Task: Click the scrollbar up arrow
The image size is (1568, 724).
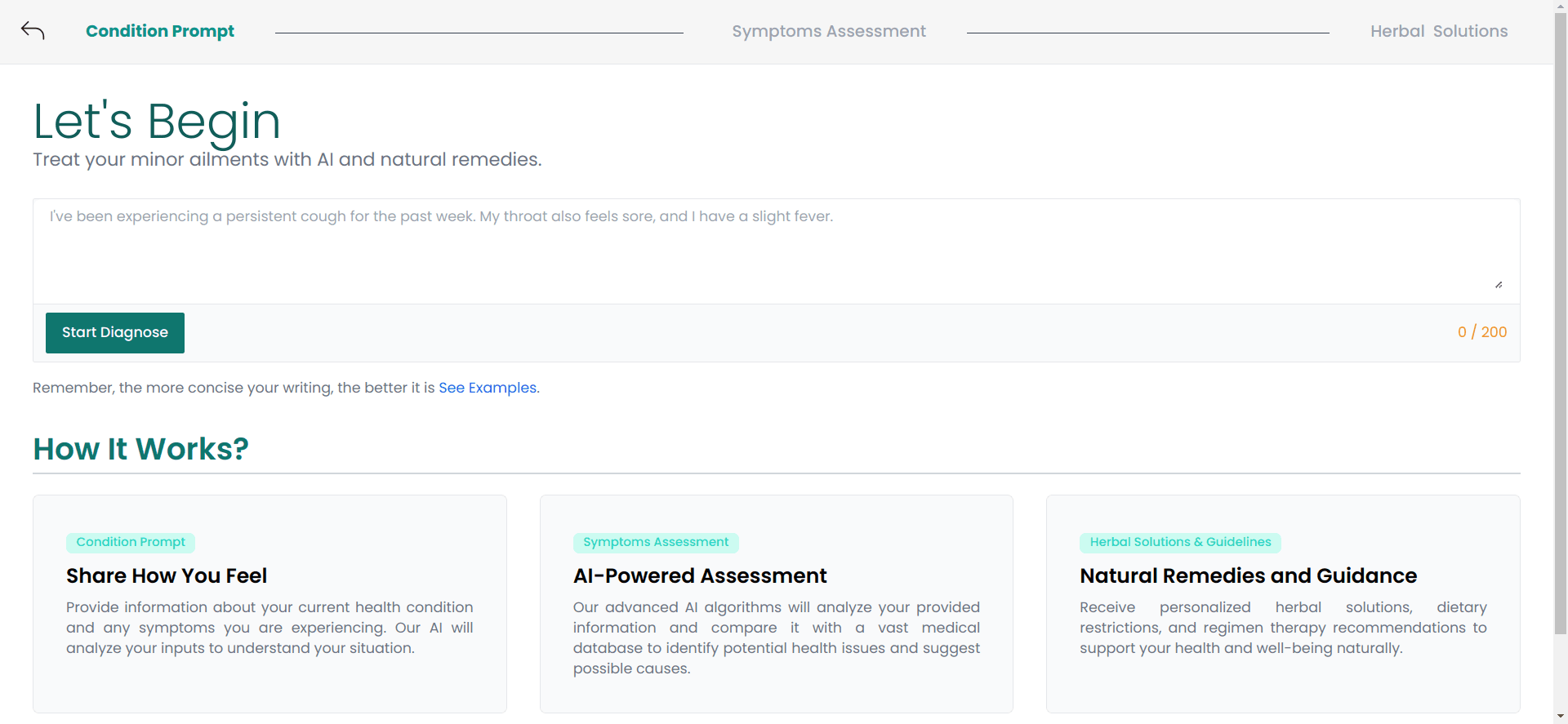Action: coord(1561,5)
